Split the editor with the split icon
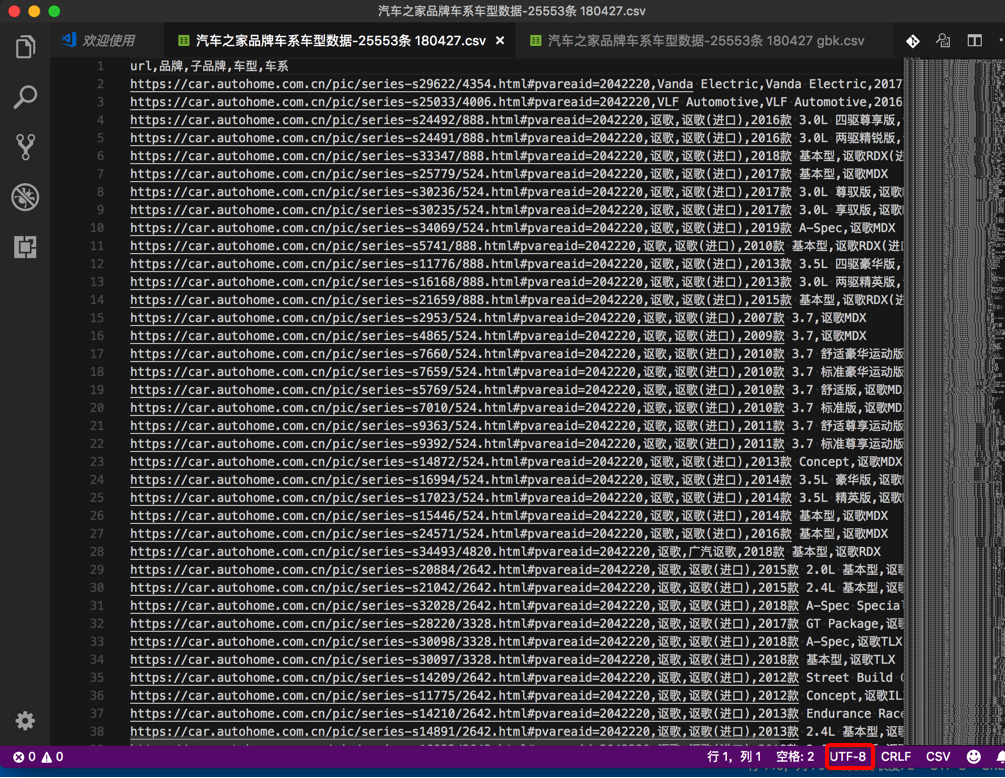 tap(974, 41)
